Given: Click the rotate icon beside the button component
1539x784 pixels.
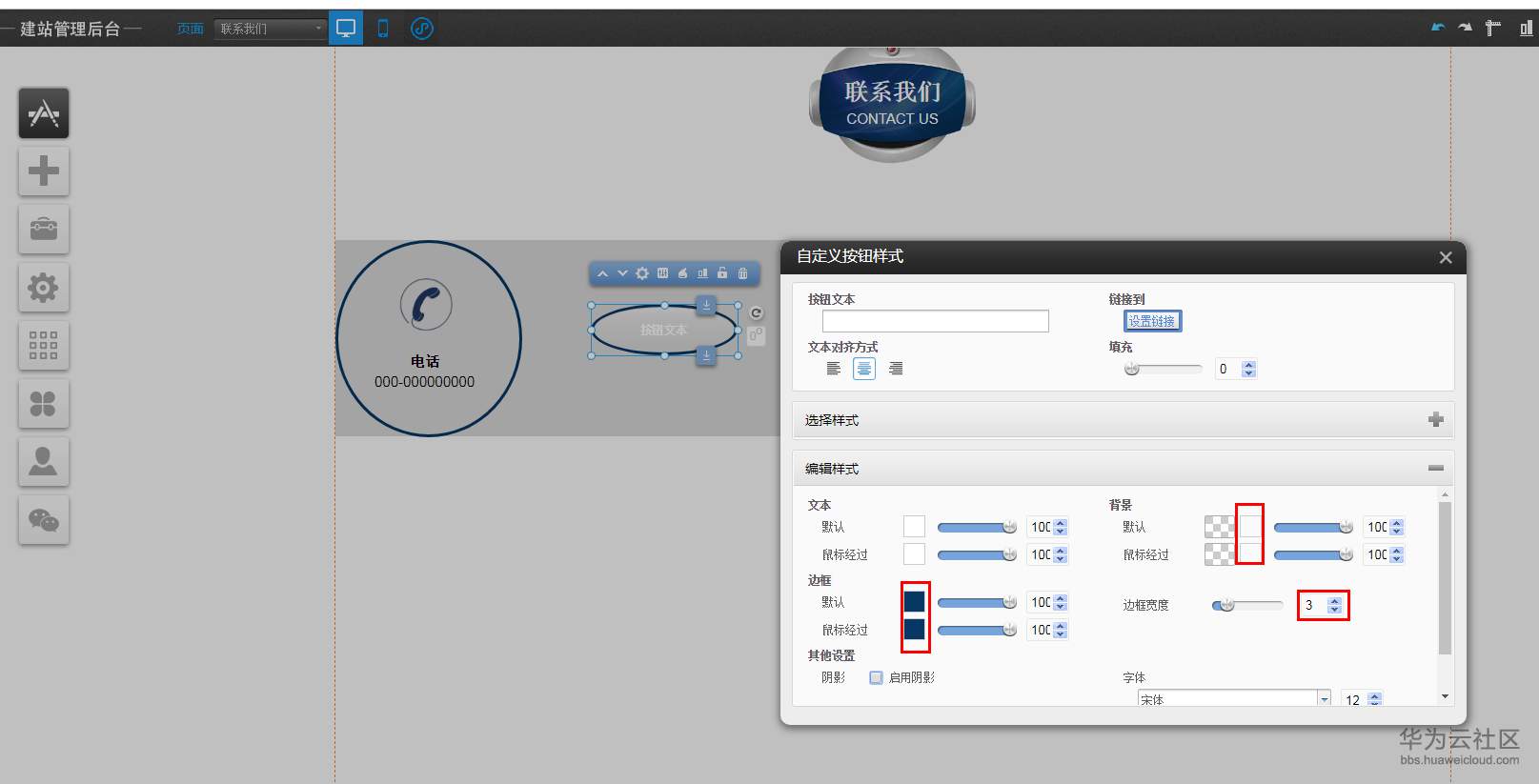Looking at the screenshot, I should click(757, 313).
